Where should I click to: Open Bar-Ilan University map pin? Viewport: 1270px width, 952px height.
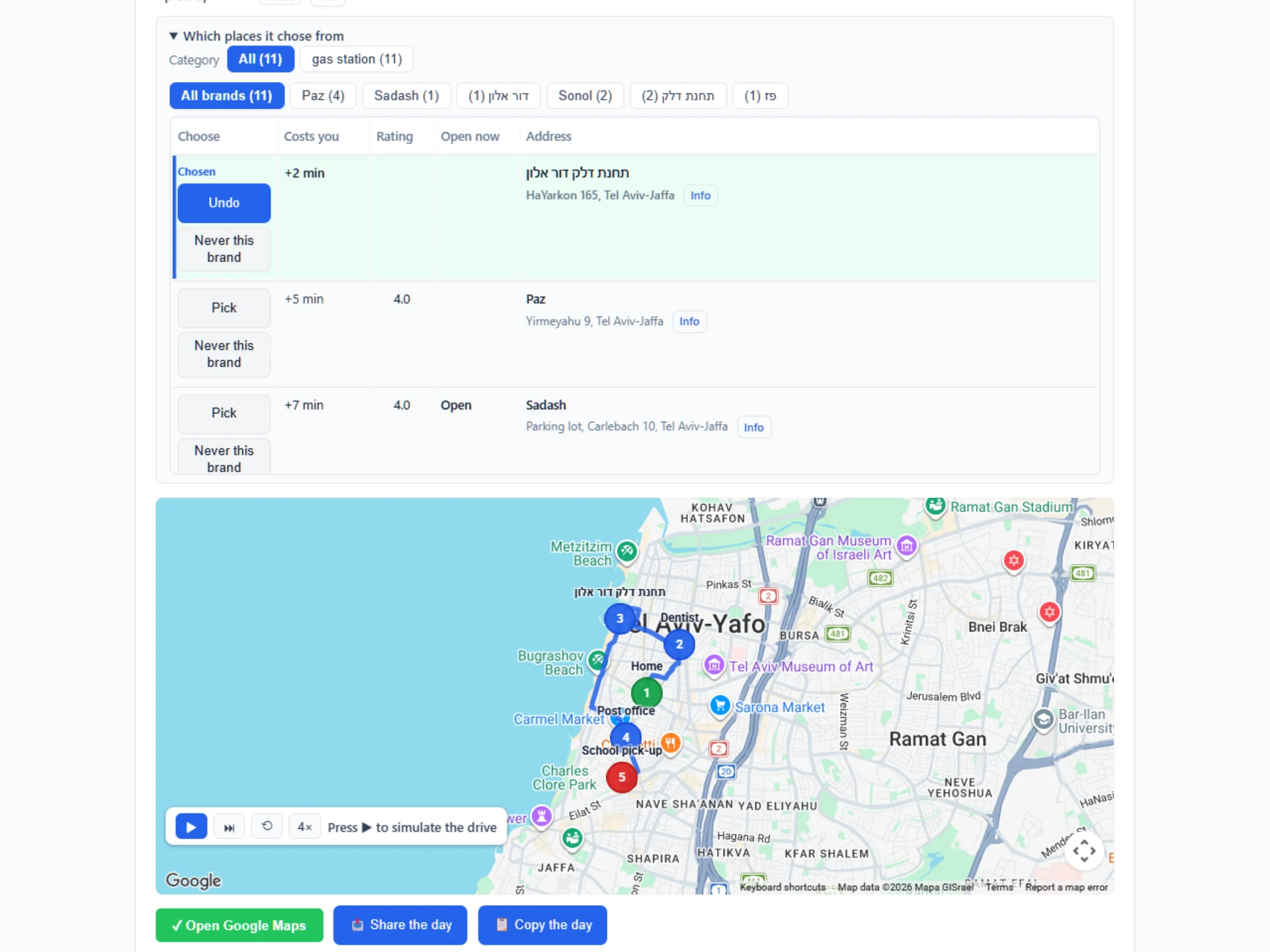(x=1043, y=721)
